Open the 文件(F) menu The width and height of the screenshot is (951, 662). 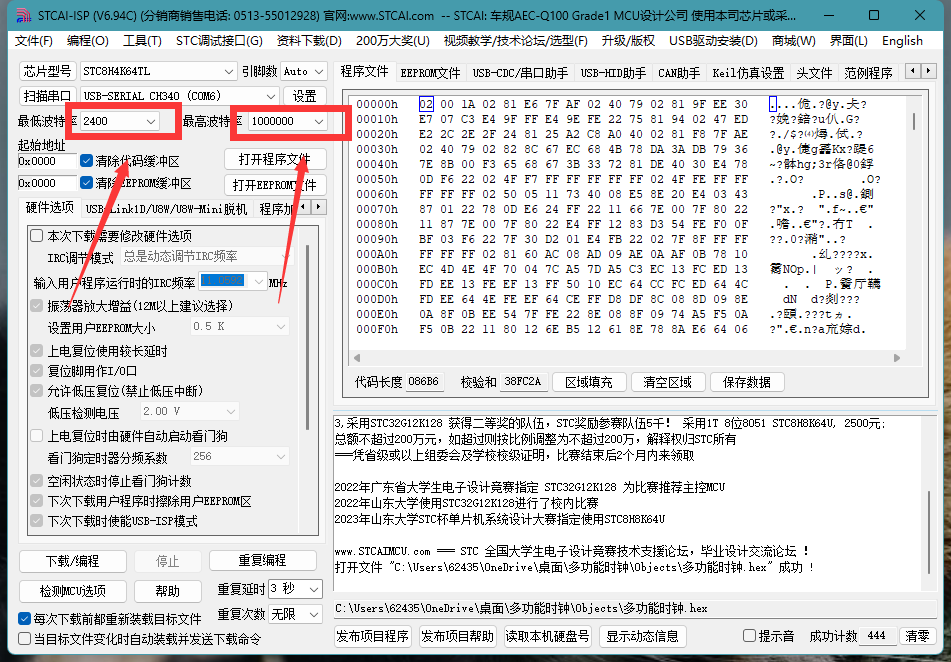click(34, 41)
